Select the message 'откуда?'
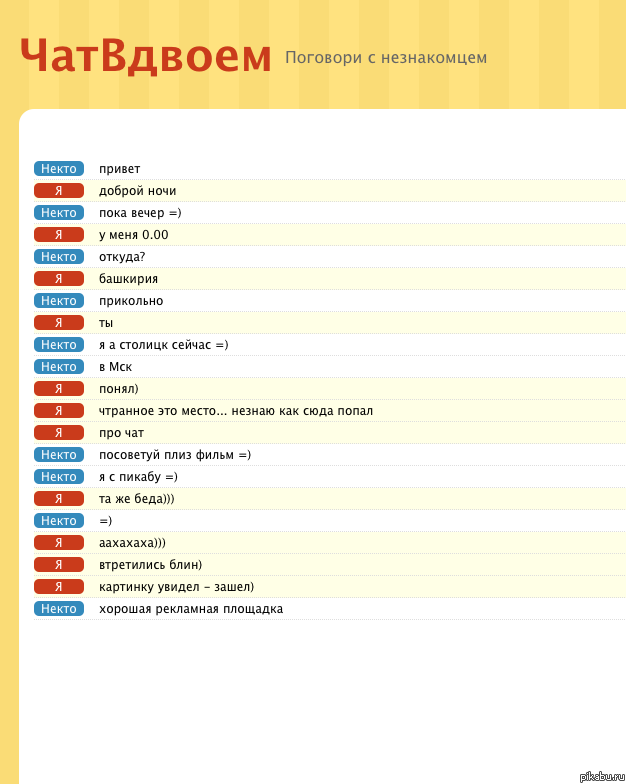This screenshot has width=626, height=784. click(x=122, y=257)
